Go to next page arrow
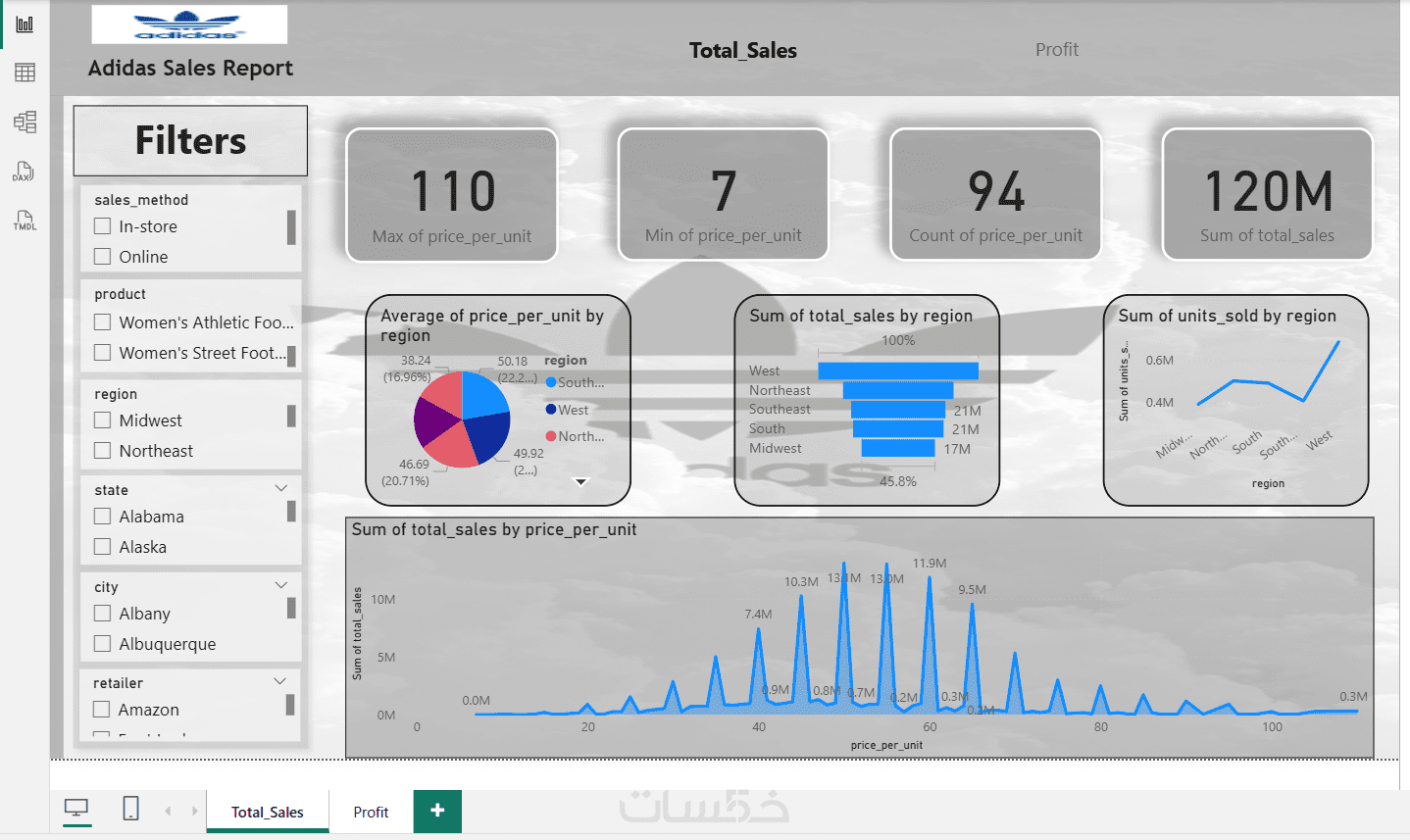Image resolution: width=1410 pixels, height=840 pixels. tap(195, 811)
